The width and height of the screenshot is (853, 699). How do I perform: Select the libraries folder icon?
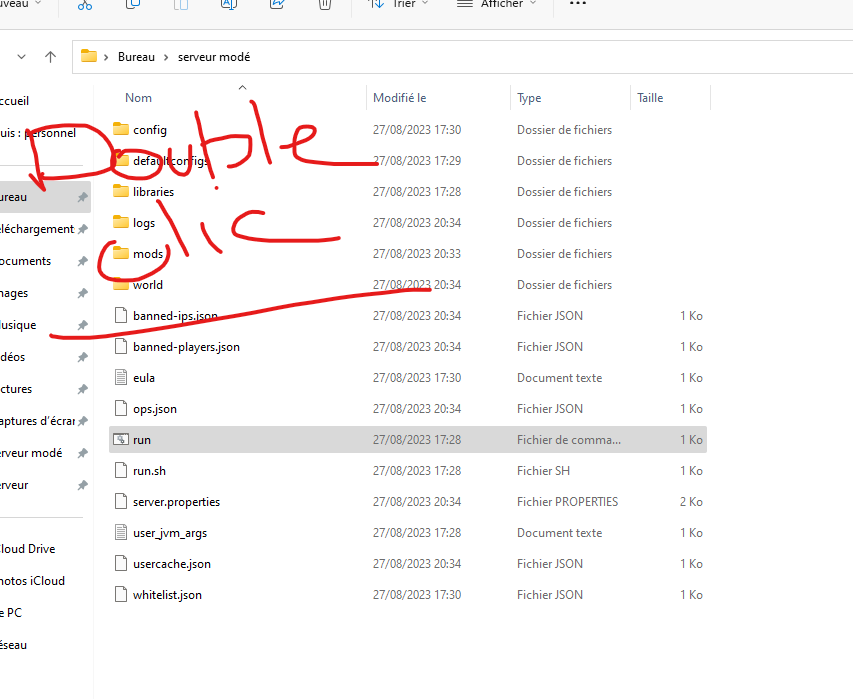tap(121, 191)
